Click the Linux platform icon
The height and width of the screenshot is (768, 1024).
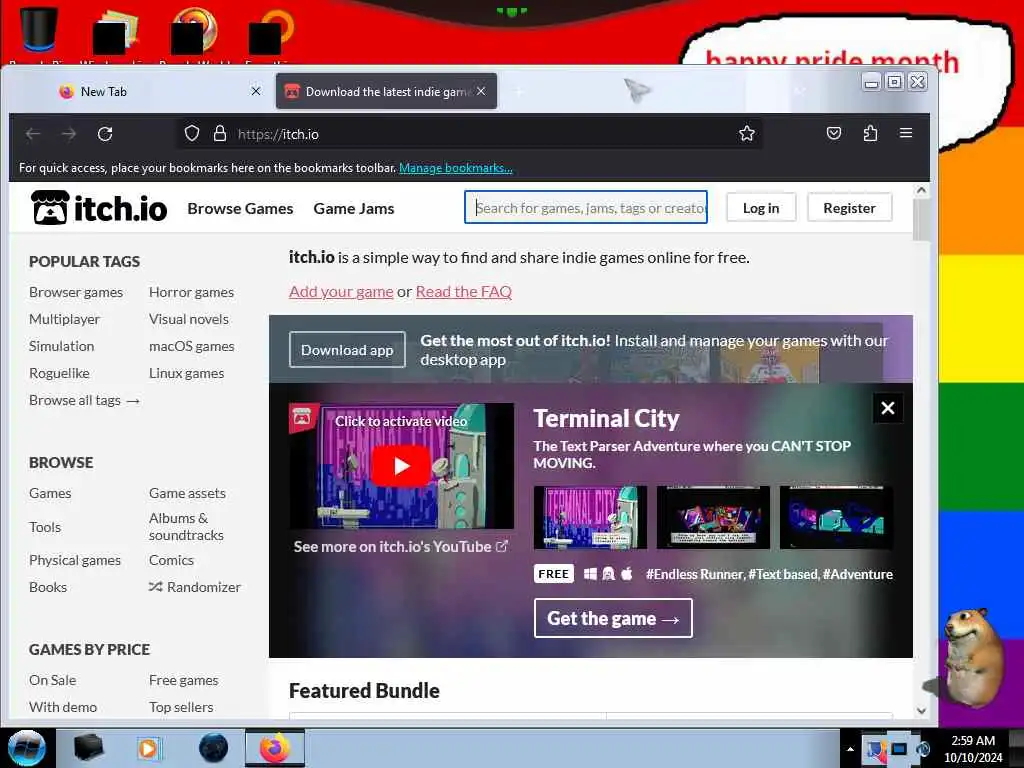coord(609,574)
